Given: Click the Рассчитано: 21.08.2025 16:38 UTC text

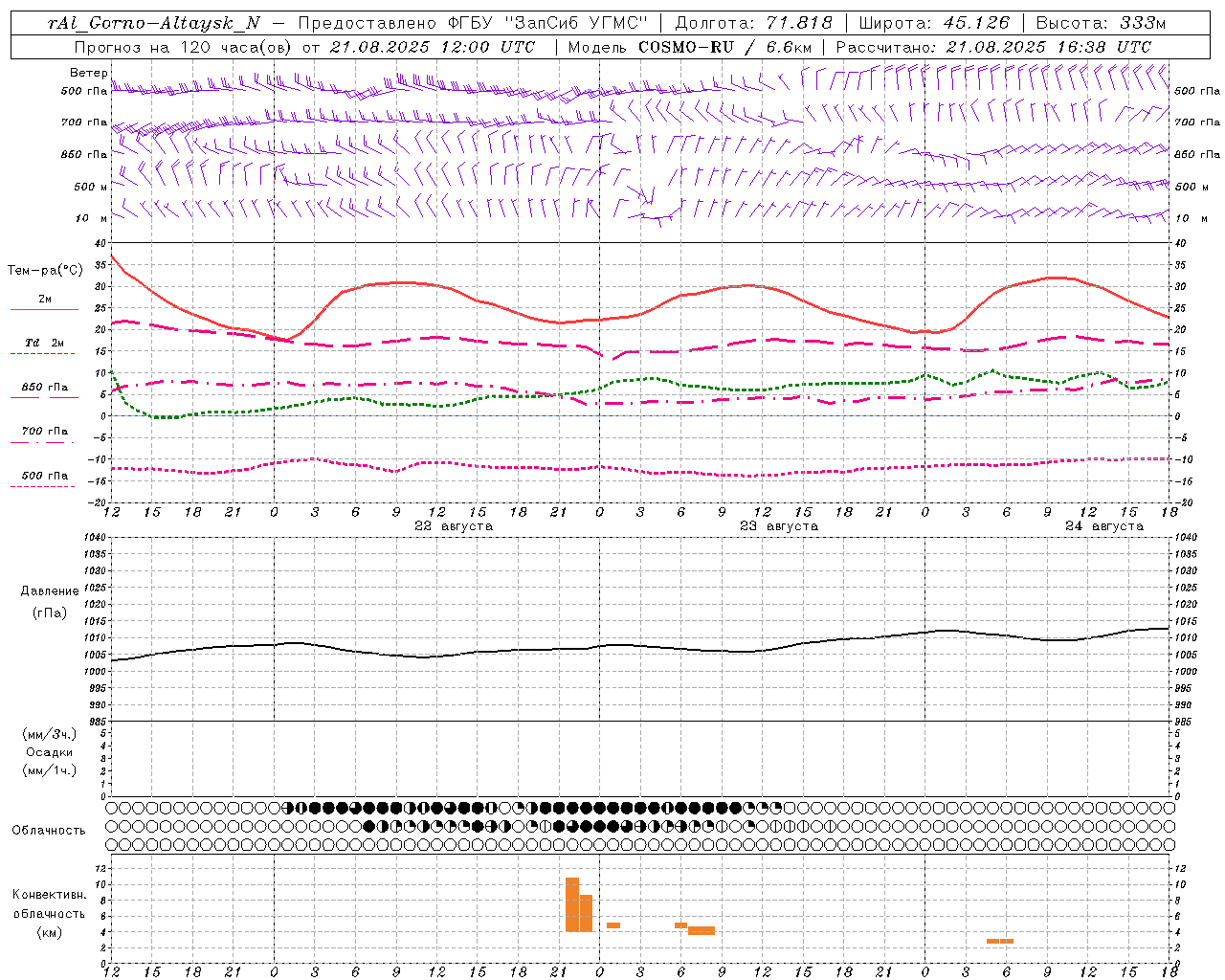Looking at the screenshot, I should (993, 47).
